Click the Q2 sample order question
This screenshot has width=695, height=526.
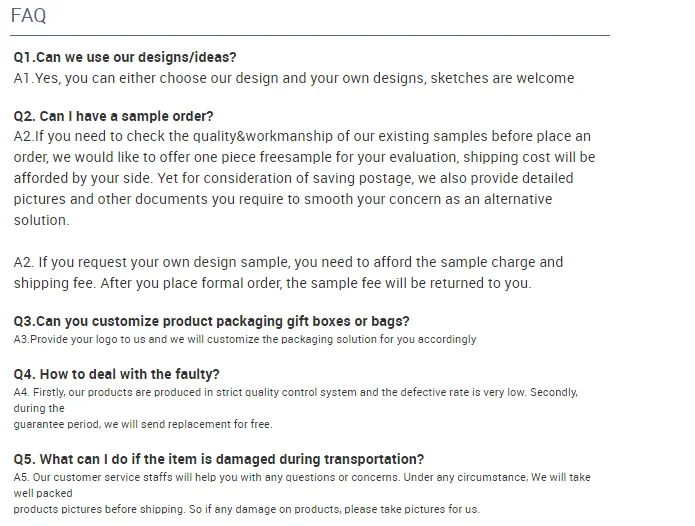(114, 116)
